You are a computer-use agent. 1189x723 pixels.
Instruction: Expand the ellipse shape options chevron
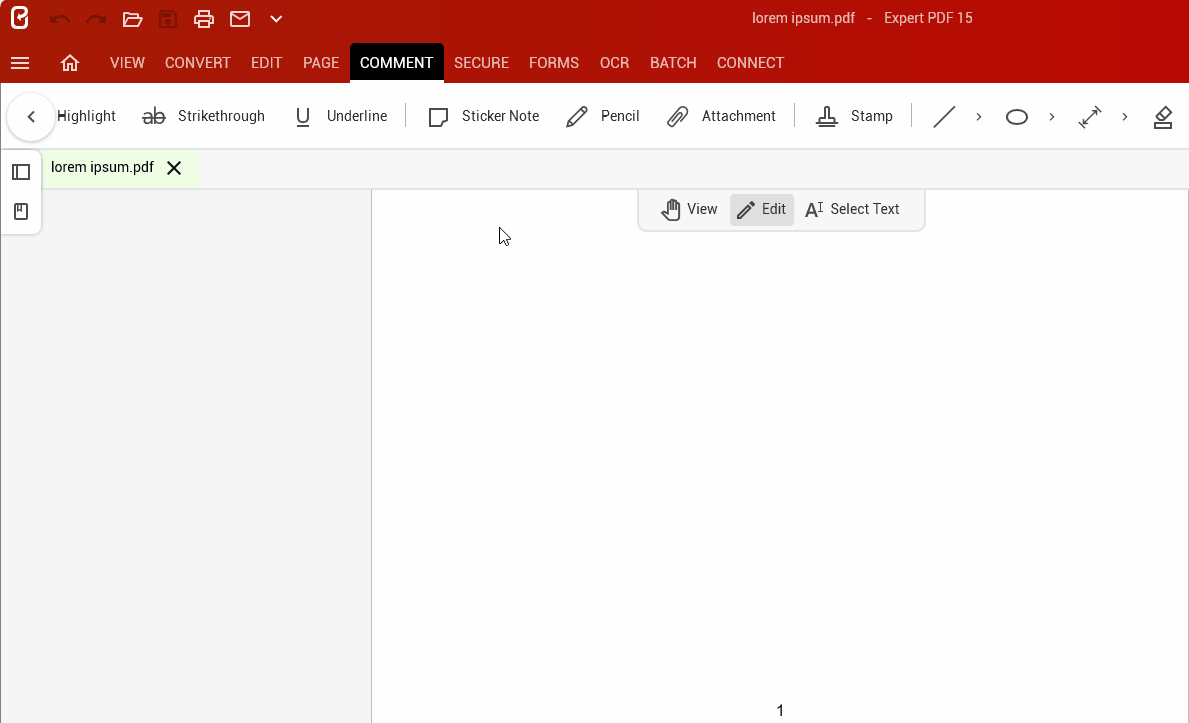(x=1052, y=117)
